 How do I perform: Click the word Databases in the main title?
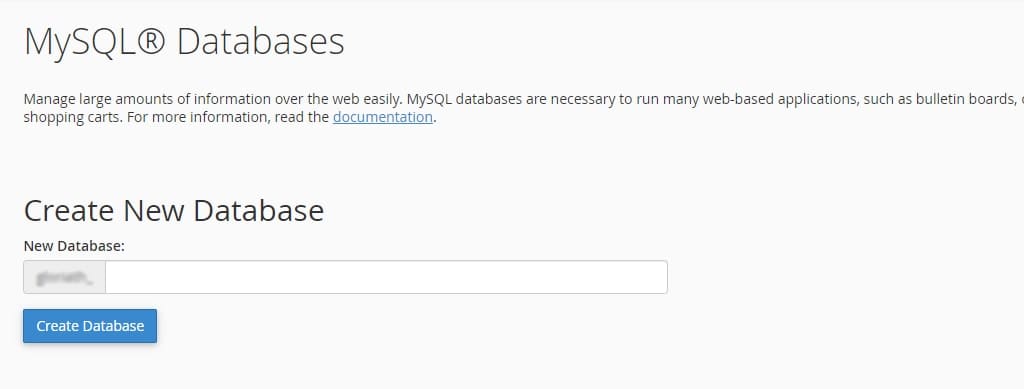pos(261,41)
